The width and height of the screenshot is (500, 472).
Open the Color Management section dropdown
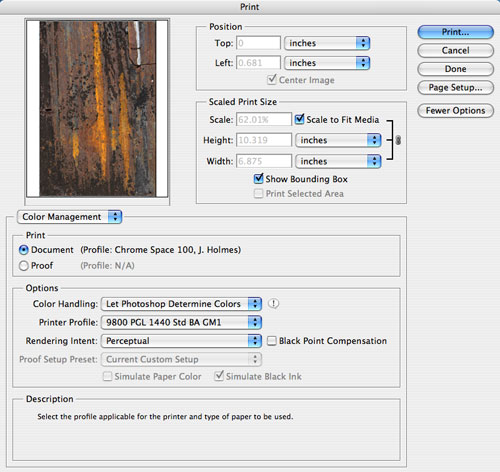point(70,217)
